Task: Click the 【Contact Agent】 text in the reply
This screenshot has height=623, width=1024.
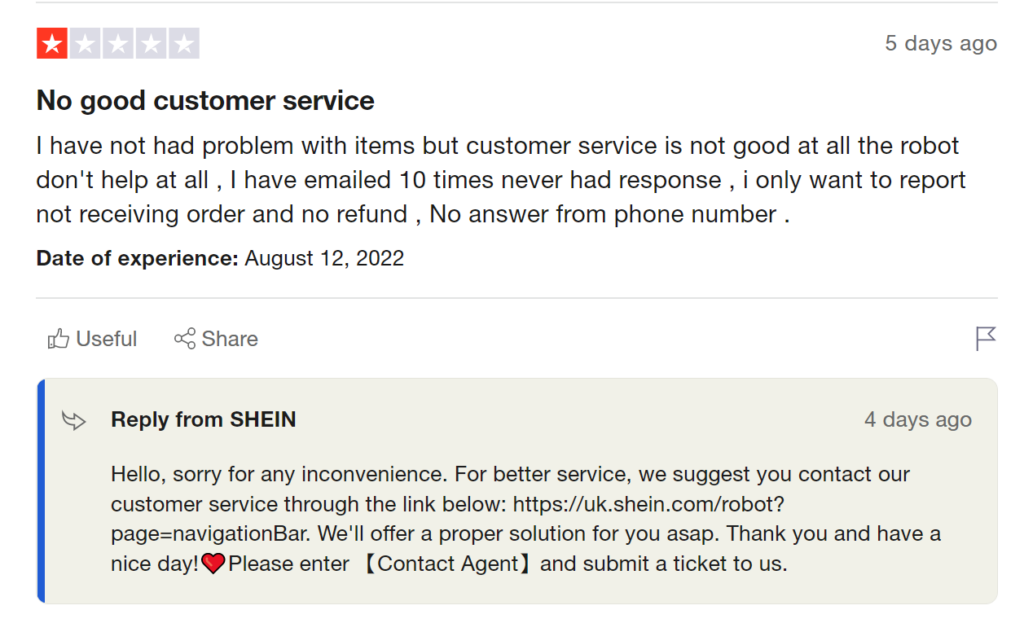Action: pyautogui.click(x=447, y=563)
